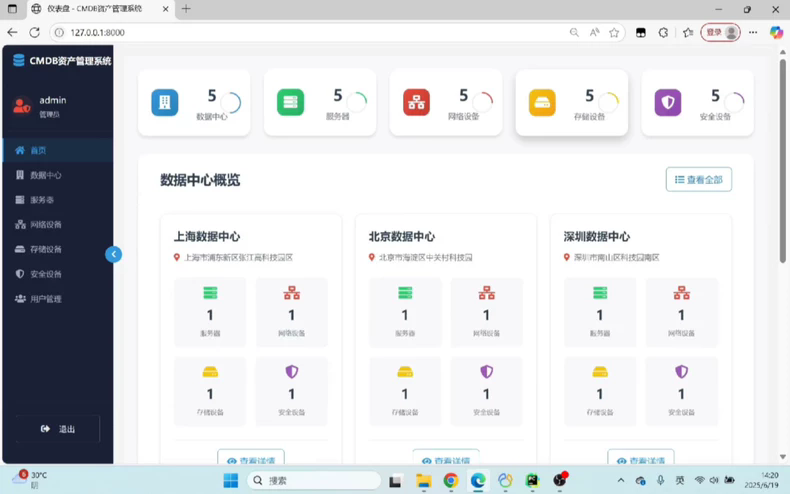This screenshot has height=494, width=790.
Task: Select 网络设备 sidebar menu item
Action: (x=45, y=225)
